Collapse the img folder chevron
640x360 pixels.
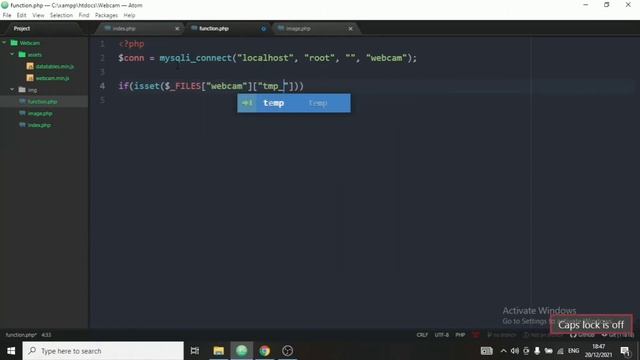click(12, 89)
